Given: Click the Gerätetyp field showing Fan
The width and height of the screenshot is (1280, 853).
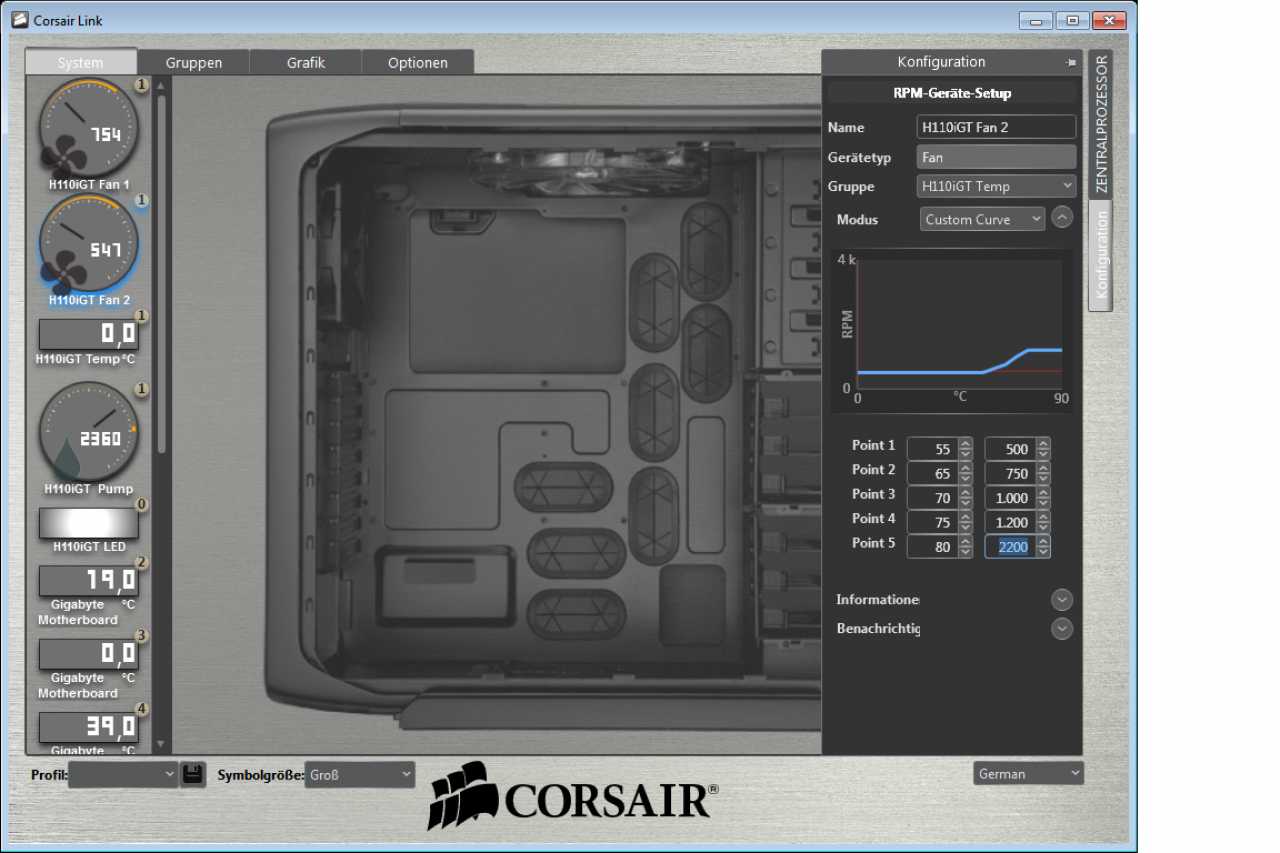Looking at the screenshot, I should pos(996,157).
